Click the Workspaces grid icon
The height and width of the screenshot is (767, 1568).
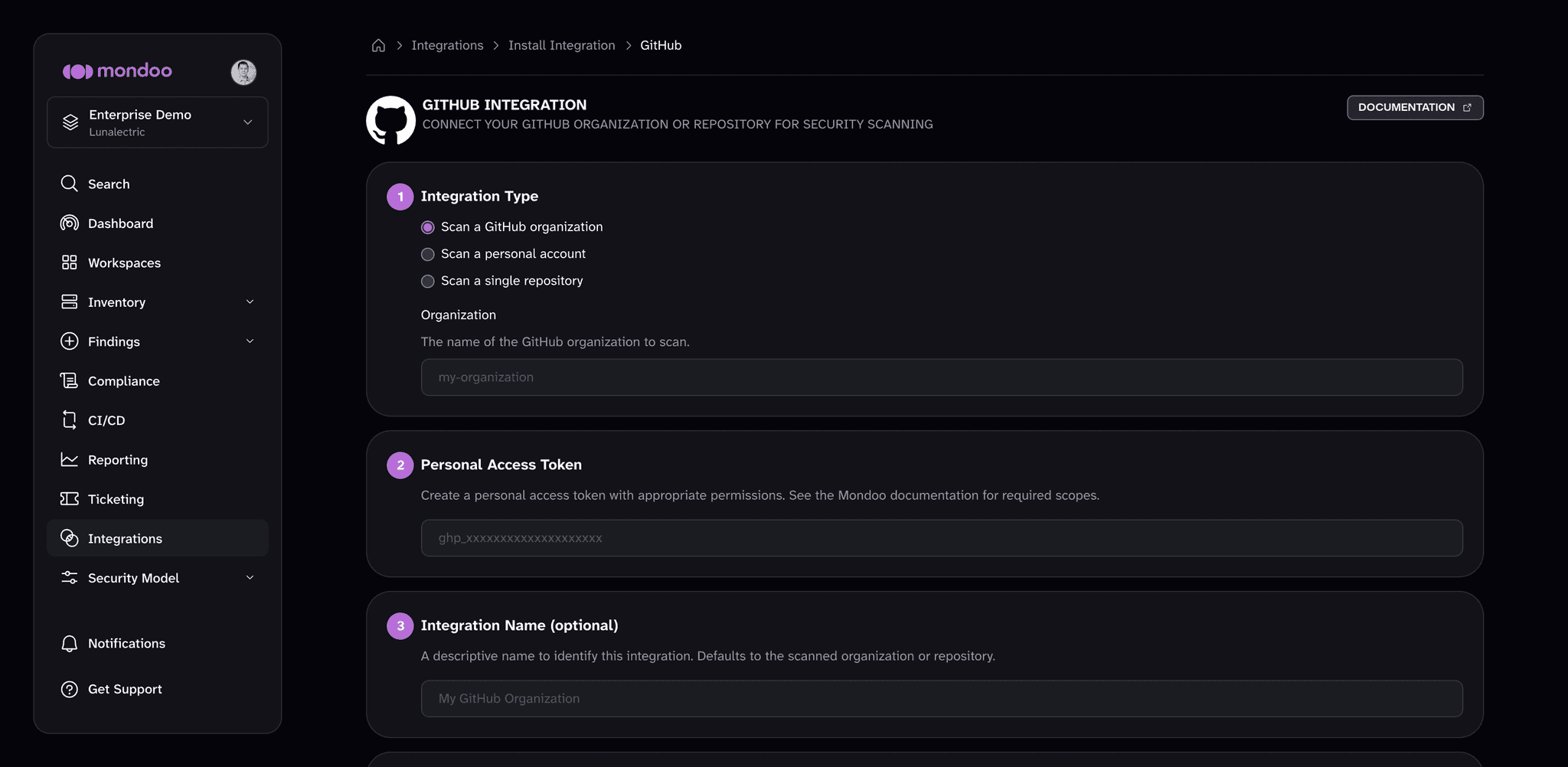(x=70, y=263)
